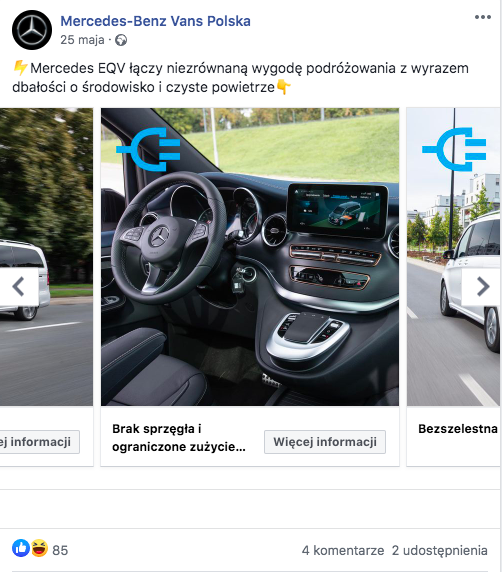
Task: Open the steering wheel dashboard interior image
Action: tap(250, 257)
